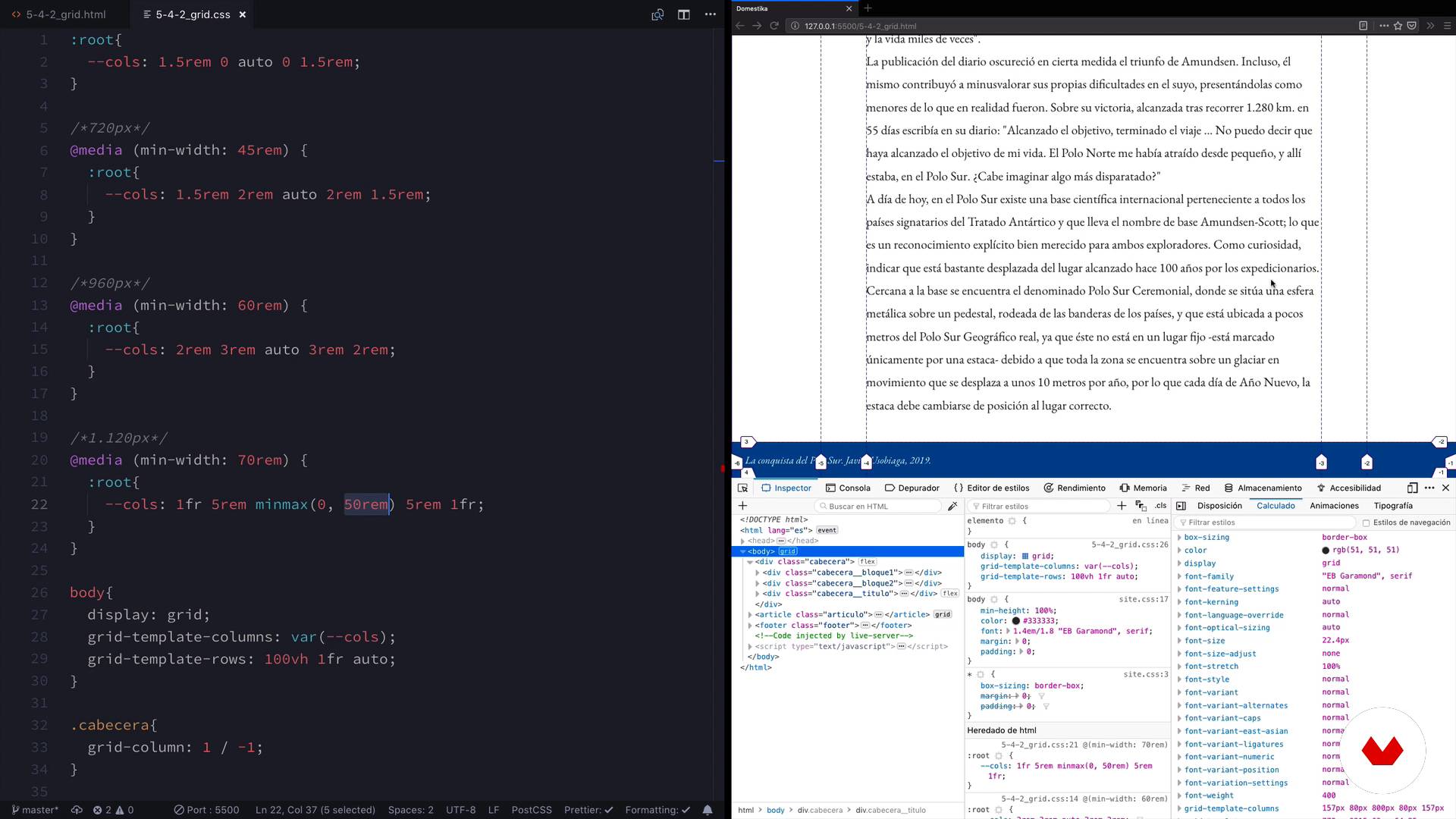Click the master branch in the status bar

click(x=35, y=810)
